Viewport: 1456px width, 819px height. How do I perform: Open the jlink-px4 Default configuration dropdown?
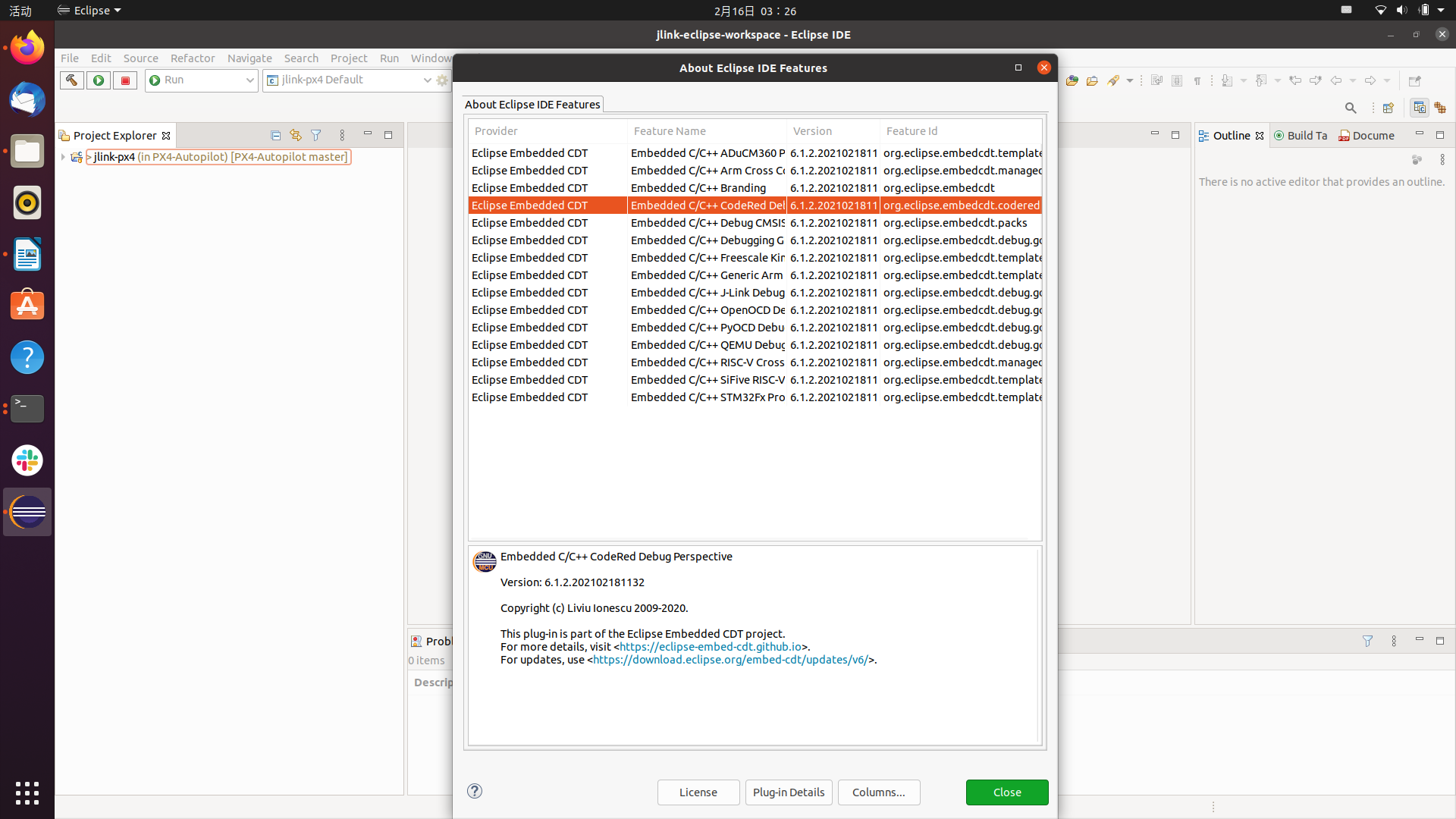427,80
